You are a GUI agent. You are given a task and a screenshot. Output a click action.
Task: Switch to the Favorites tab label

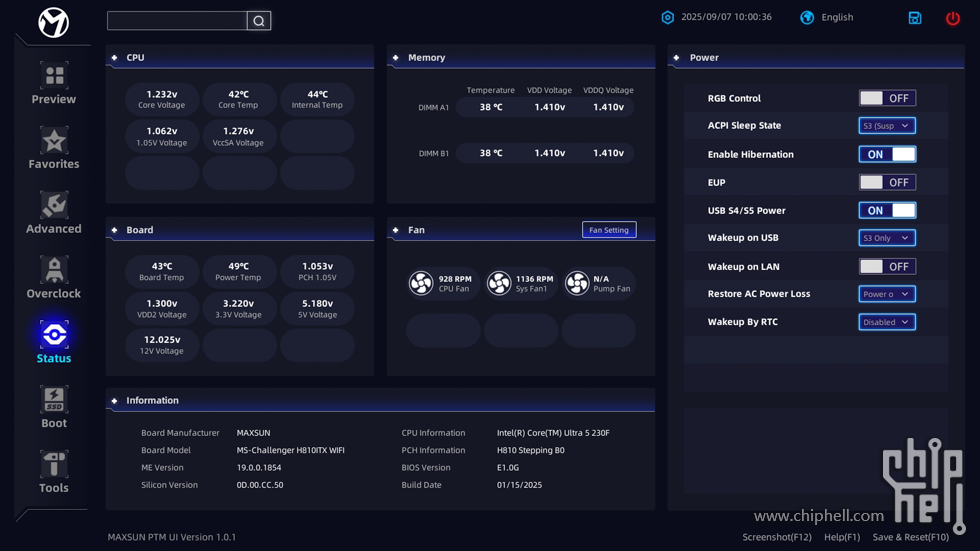[54, 164]
